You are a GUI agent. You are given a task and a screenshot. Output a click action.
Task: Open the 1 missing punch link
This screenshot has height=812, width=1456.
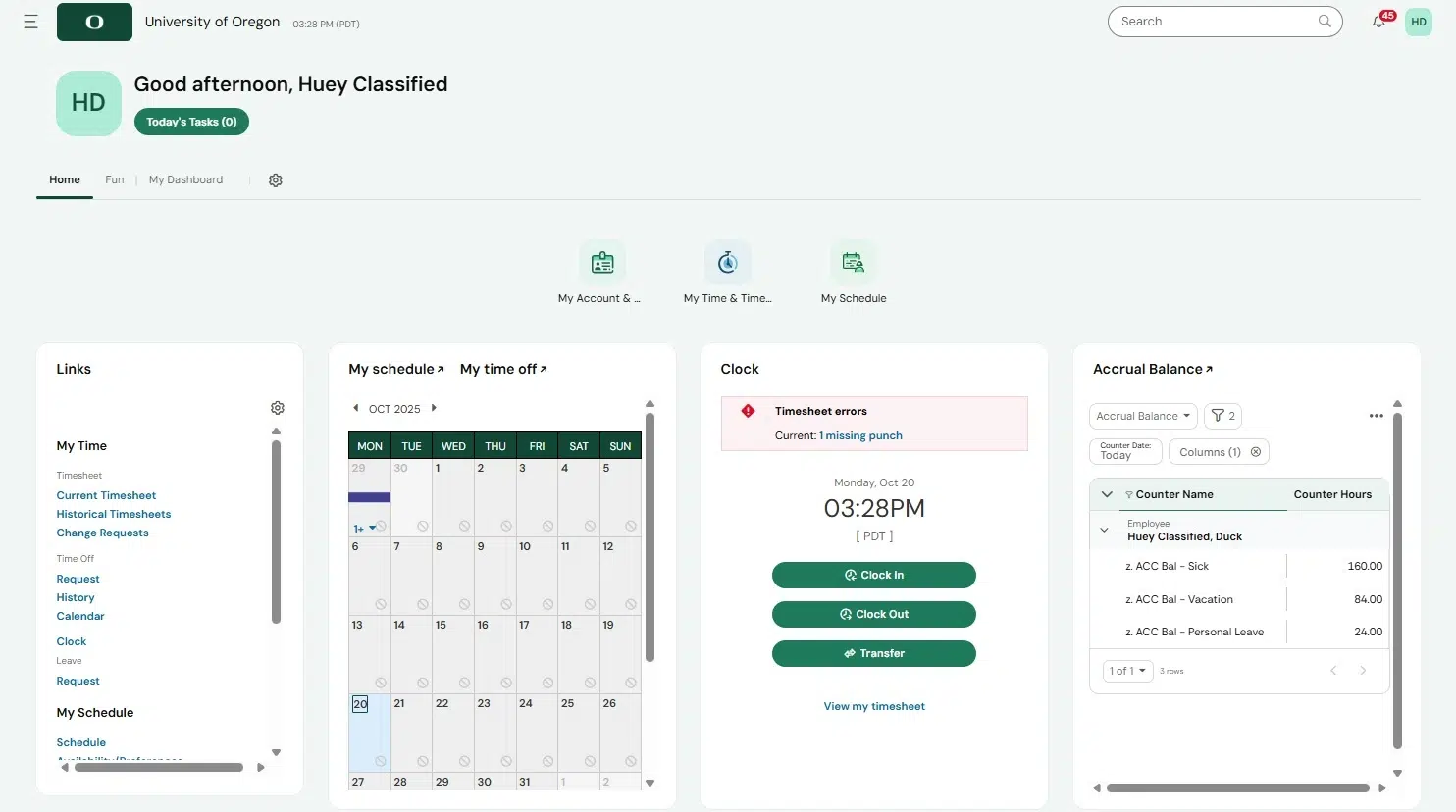click(x=860, y=436)
